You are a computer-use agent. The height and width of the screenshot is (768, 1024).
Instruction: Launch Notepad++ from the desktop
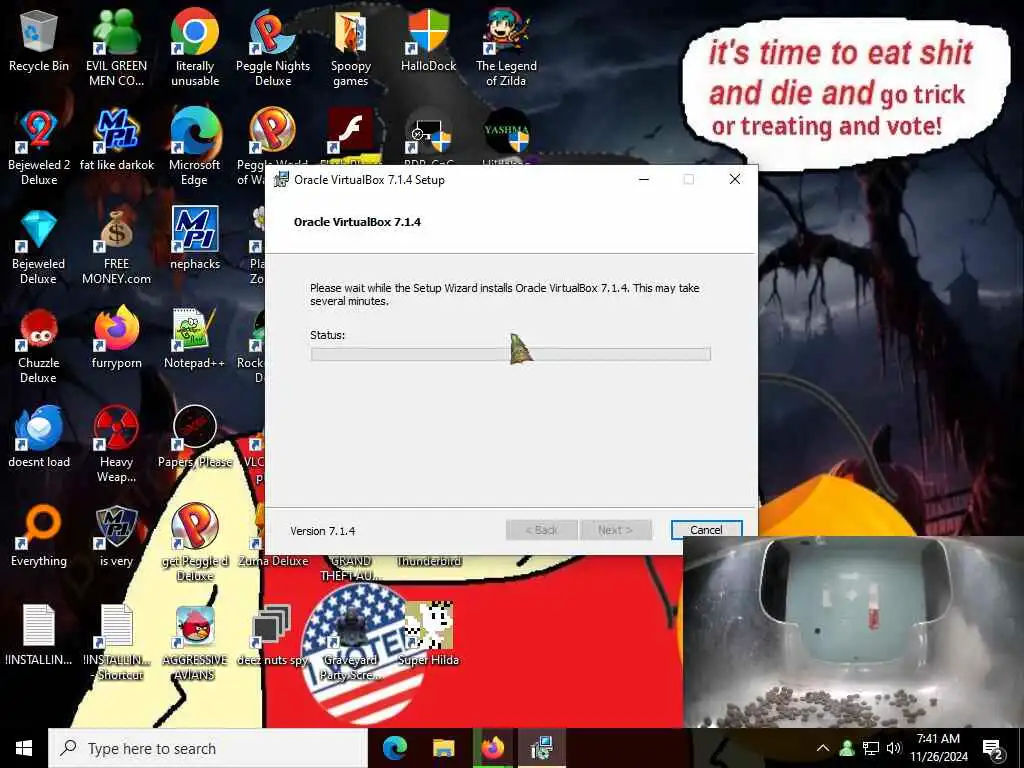(195, 338)
